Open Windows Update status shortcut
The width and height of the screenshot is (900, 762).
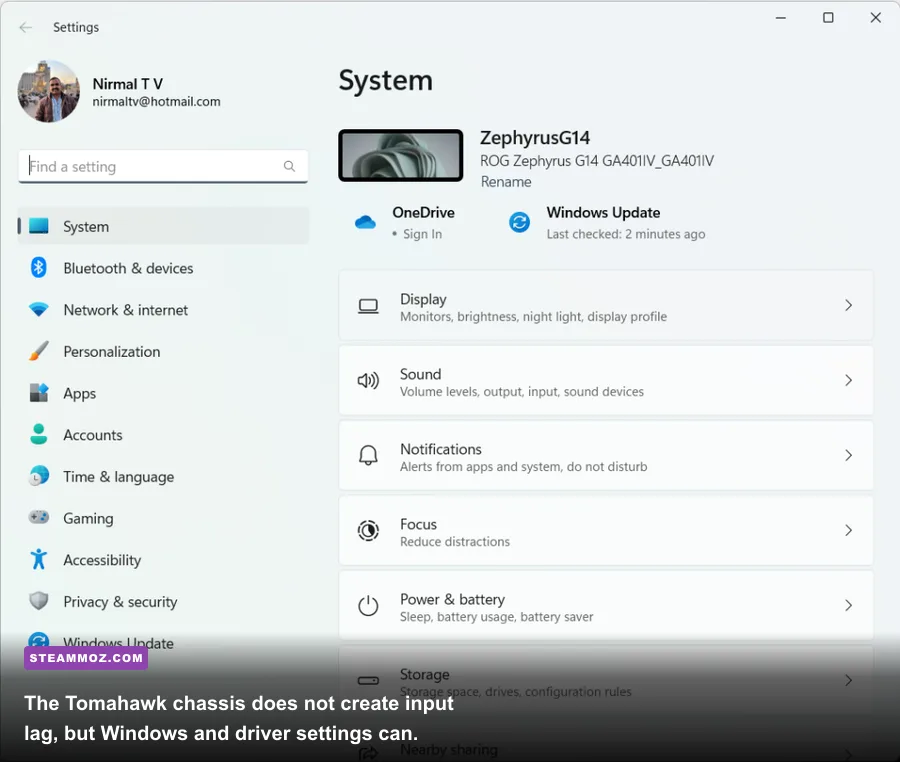(x=607, y=223)
